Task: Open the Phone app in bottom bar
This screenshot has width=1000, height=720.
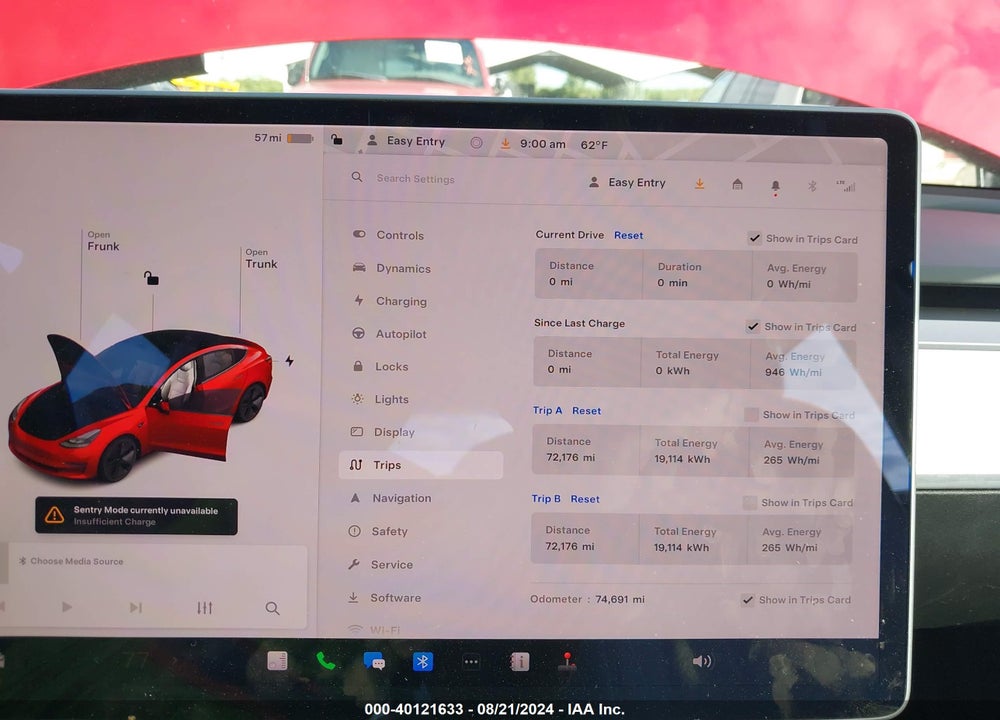Action: click(x=326, y=661)
